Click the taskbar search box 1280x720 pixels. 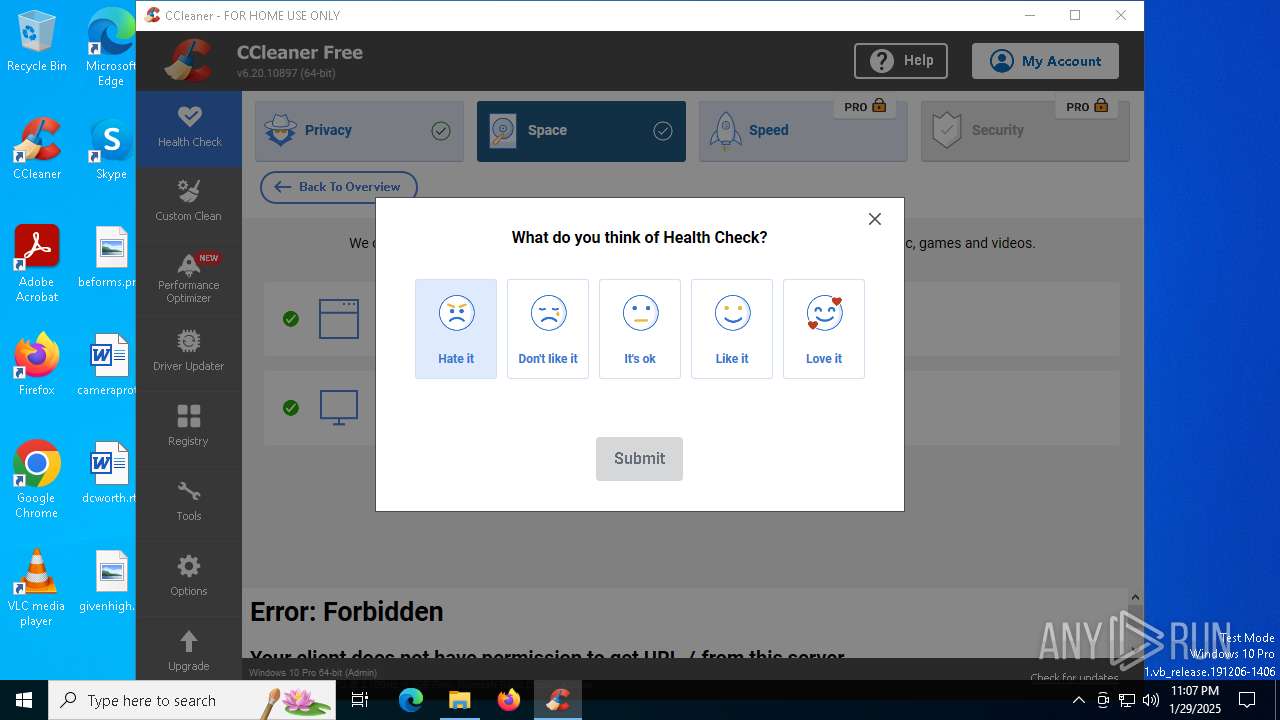point(192,700)
